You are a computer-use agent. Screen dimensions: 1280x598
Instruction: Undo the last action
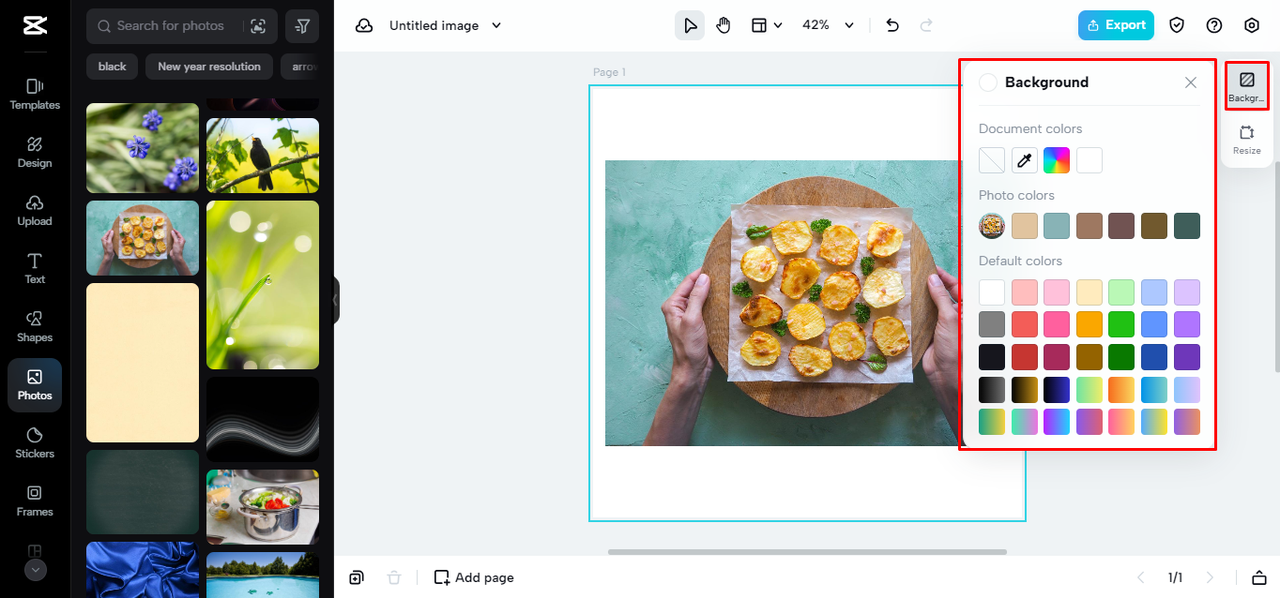(x=893, y=26)
